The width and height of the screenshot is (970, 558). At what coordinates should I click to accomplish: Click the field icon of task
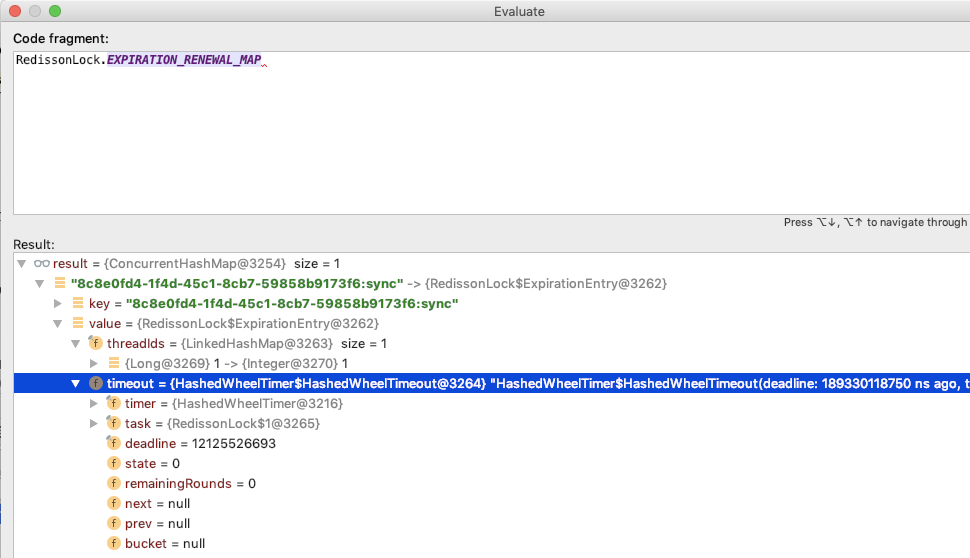click(x=113, y=423)
